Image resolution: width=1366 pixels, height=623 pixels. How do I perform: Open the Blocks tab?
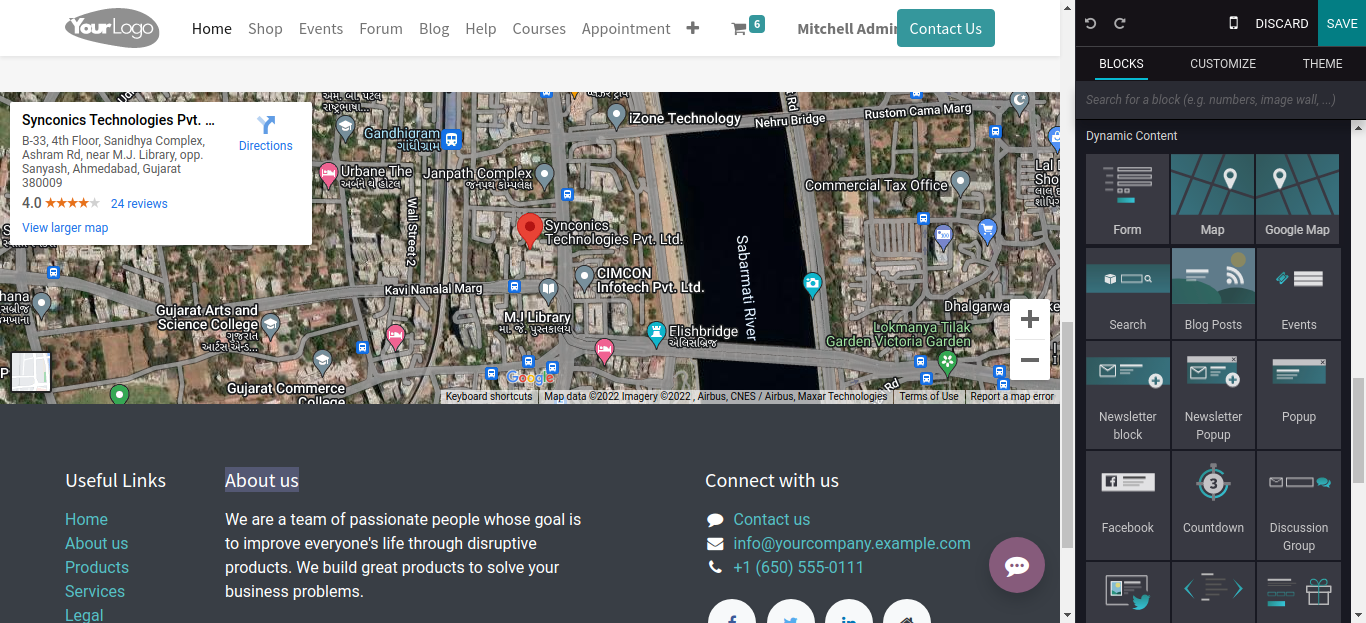(x=1121, y=63)
